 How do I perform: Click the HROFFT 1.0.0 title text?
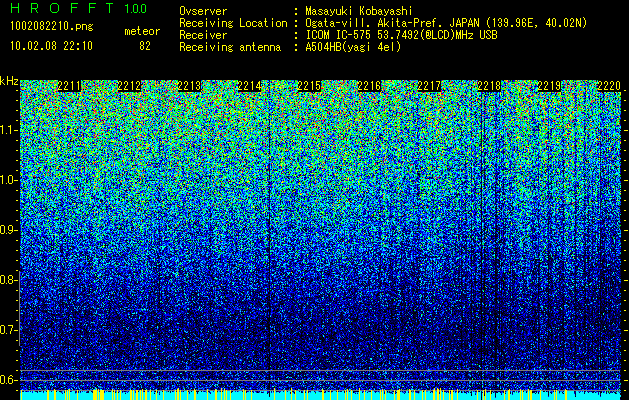click(x=79, y=8)
